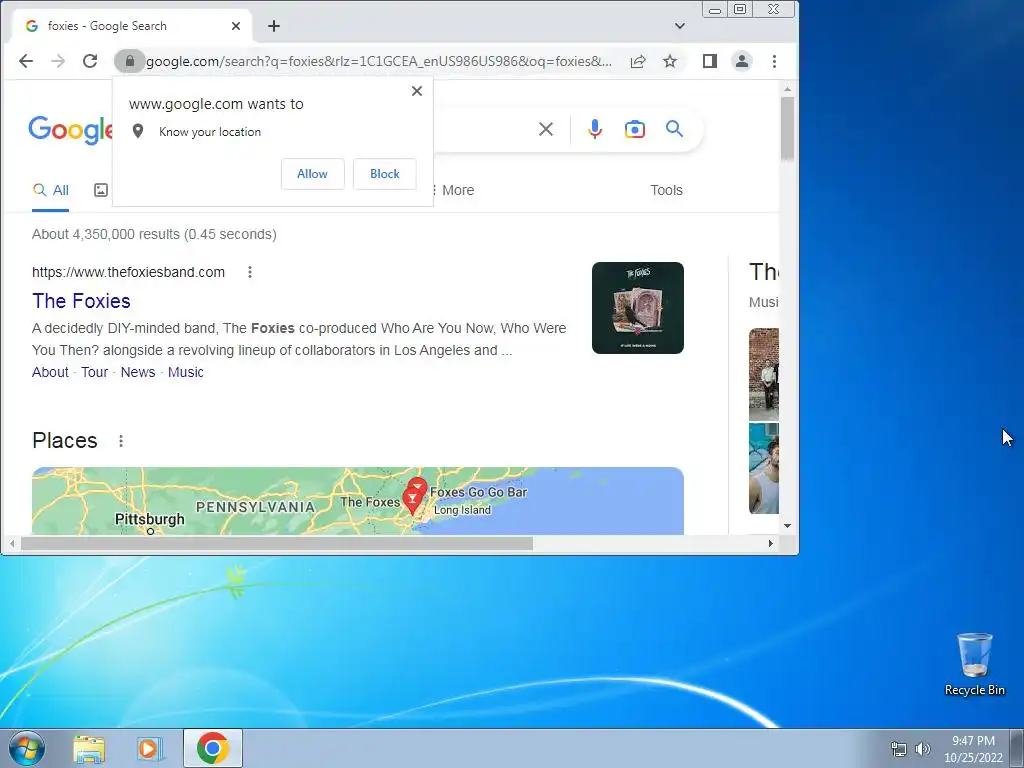Select the Chrome taskbar button

213,748
